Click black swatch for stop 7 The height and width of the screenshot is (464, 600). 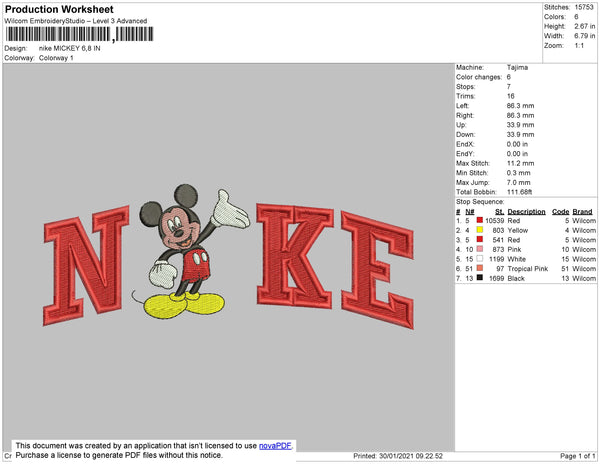[479, 278]
